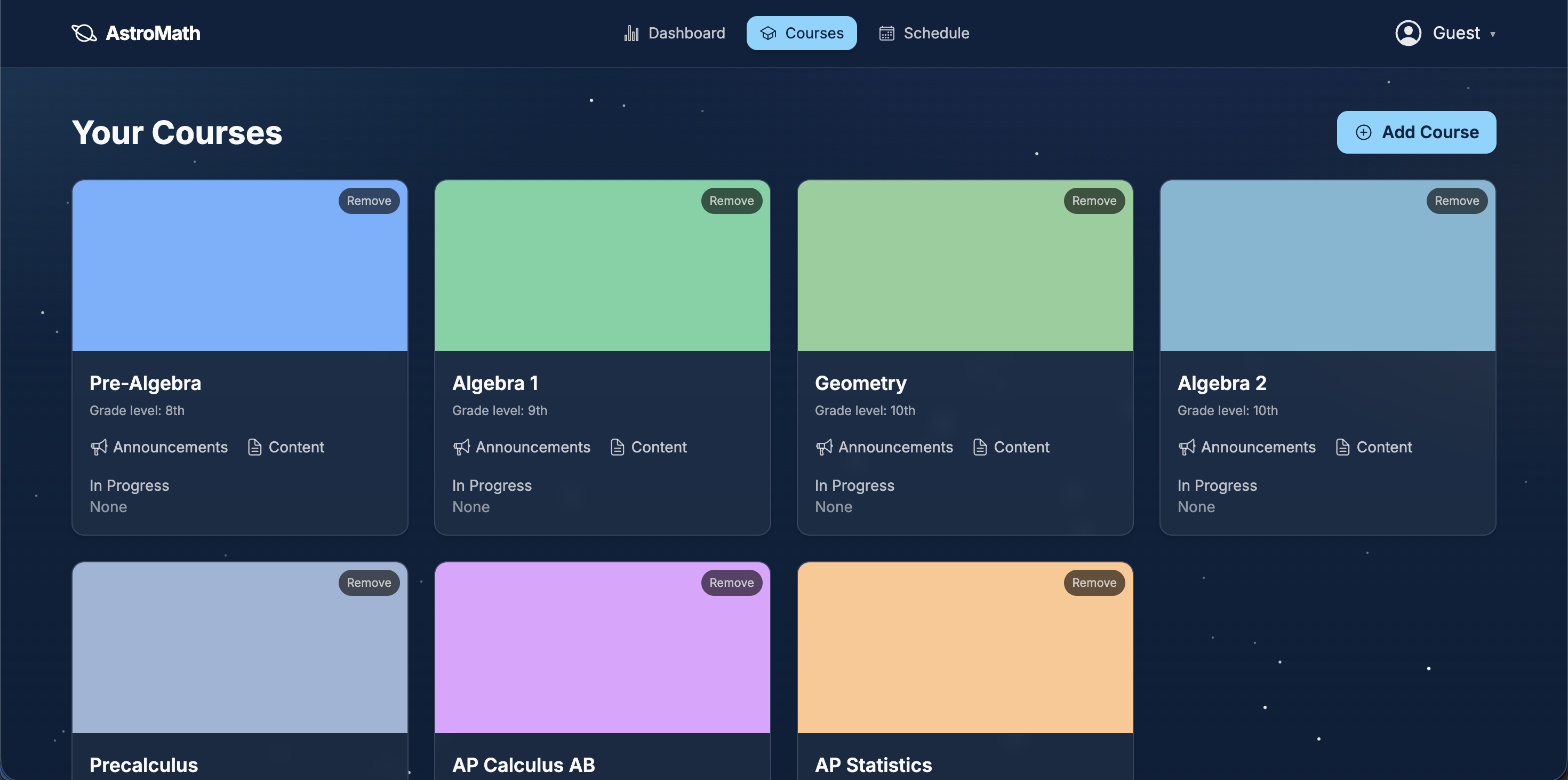Open Content for Algebra 1

649,447
